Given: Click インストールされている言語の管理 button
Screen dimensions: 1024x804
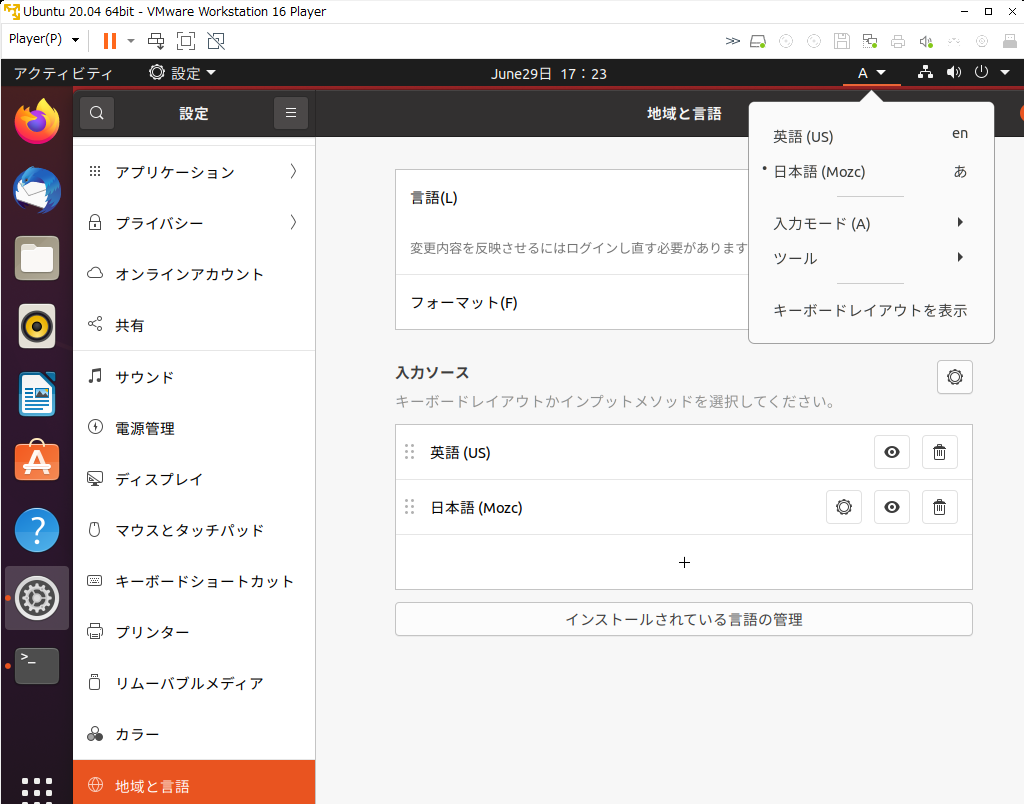Looking at the screenshot, I should tap(684, 619).
